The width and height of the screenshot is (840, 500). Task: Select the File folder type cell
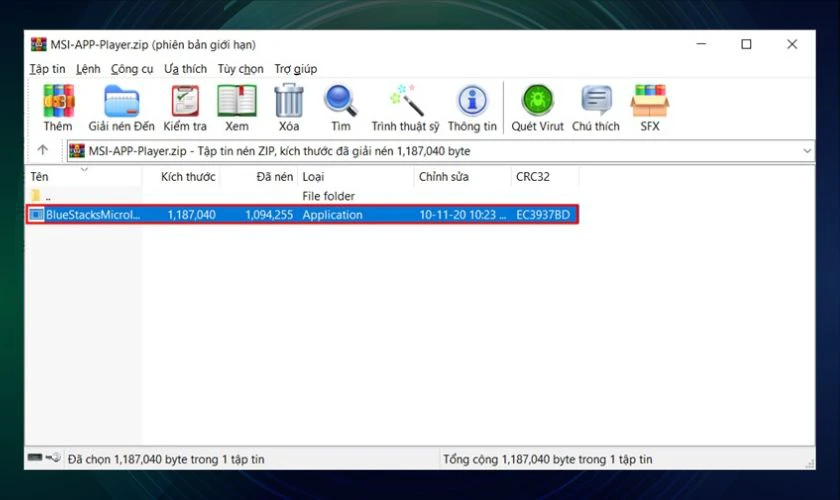coord(328,196)
